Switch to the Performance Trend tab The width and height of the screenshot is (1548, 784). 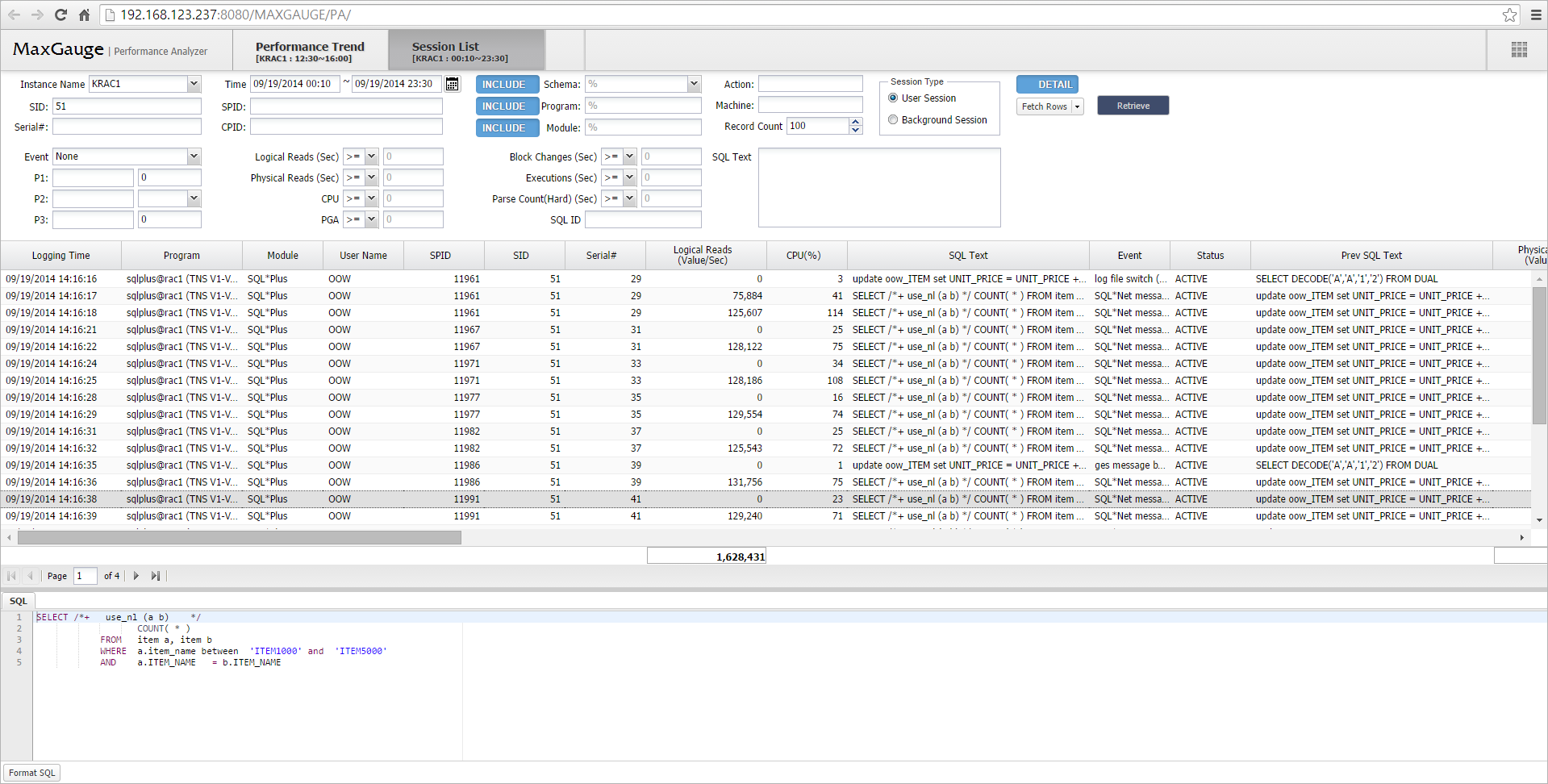[311, 51]
